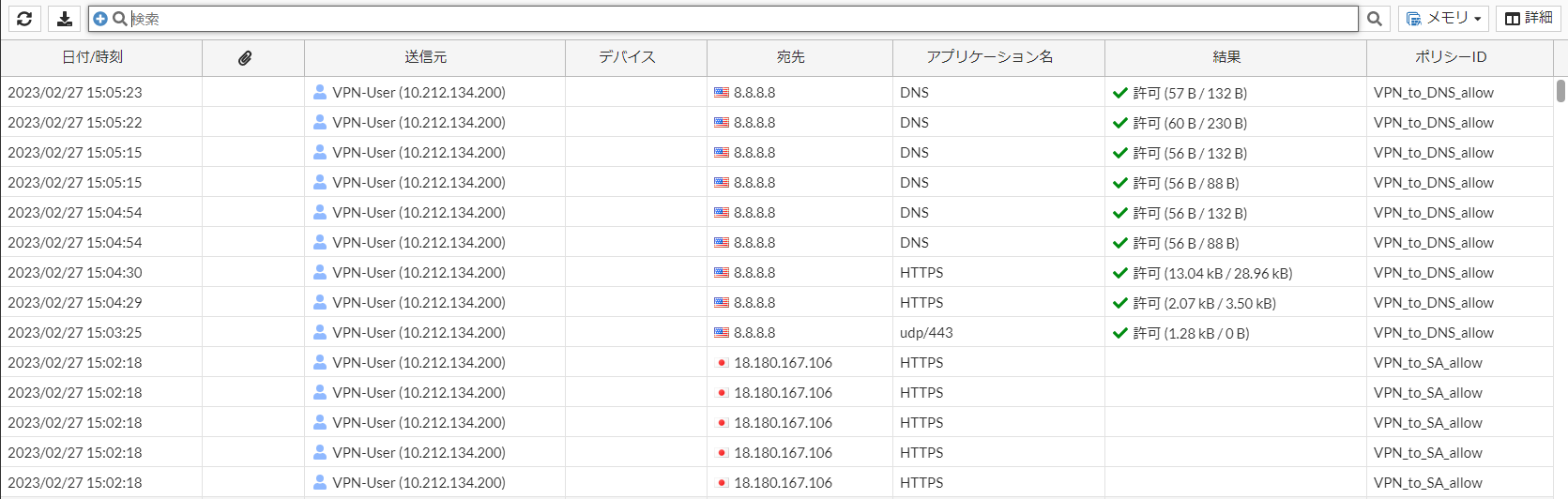Click the paperclip attachment column icon
Viewport: 1568px width, 499px height.
(x=245, y=58)
